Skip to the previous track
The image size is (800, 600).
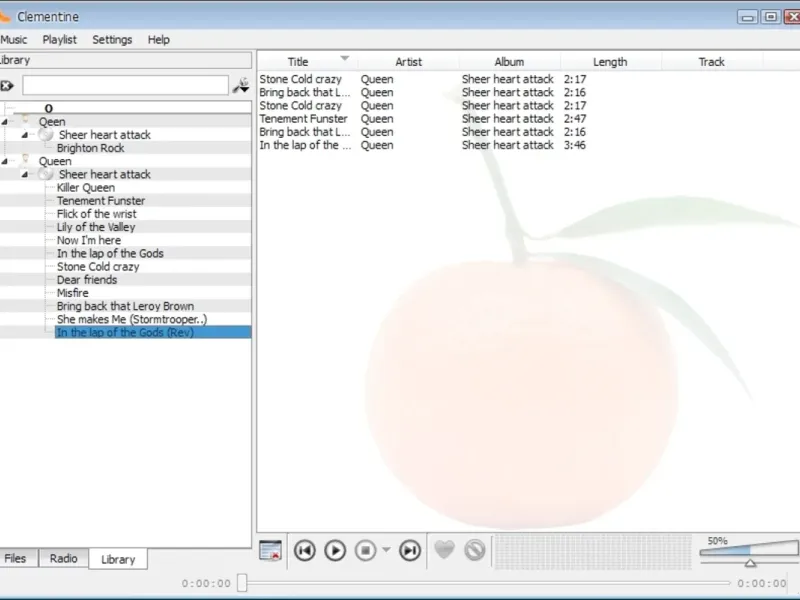[x=305, y=551]
